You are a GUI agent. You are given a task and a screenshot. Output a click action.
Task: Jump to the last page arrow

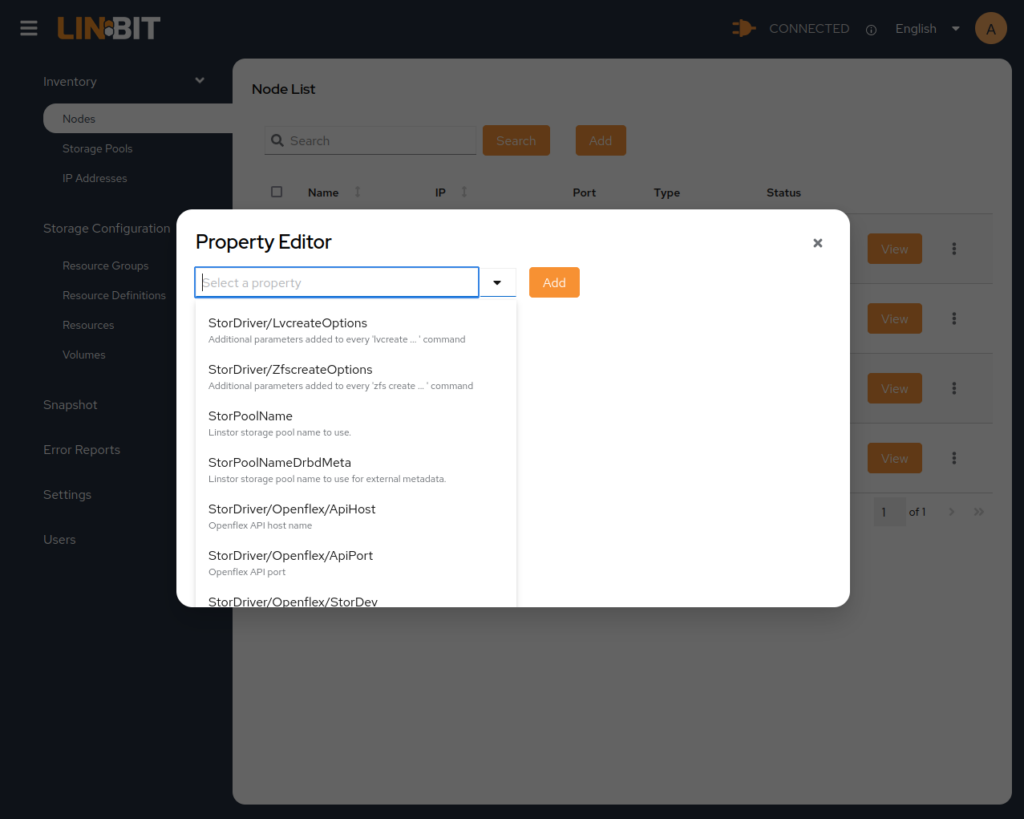point(978,512)
